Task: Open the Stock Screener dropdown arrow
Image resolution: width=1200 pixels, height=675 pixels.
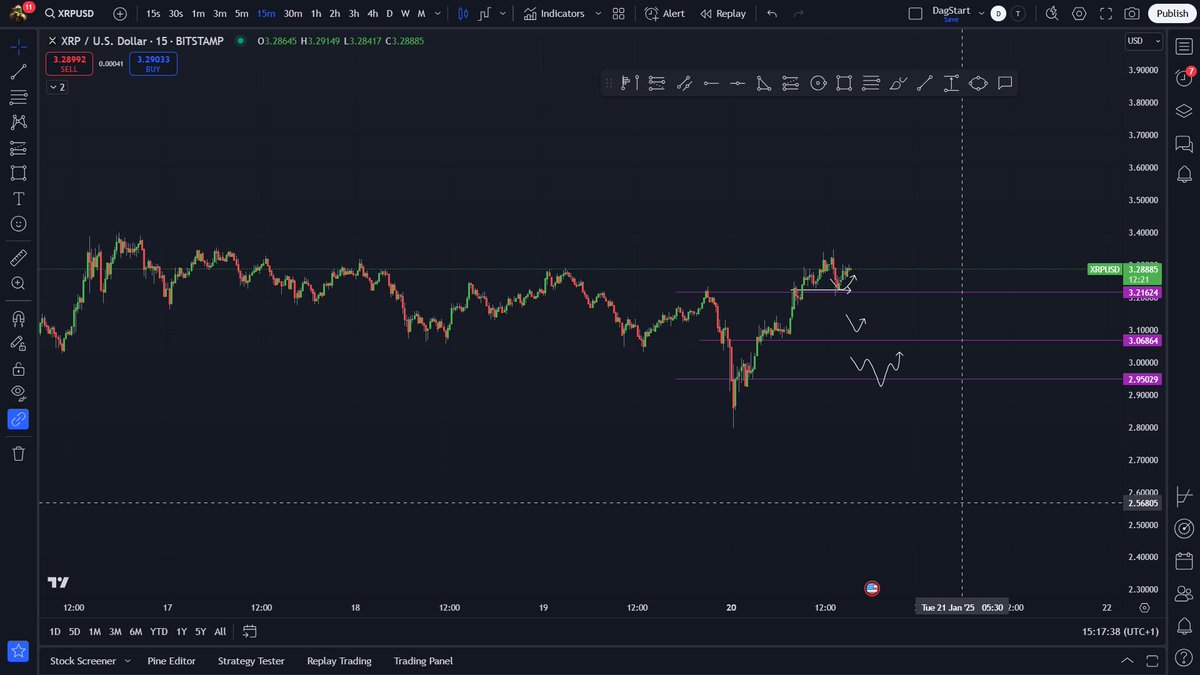Action: tap(127, 661)
